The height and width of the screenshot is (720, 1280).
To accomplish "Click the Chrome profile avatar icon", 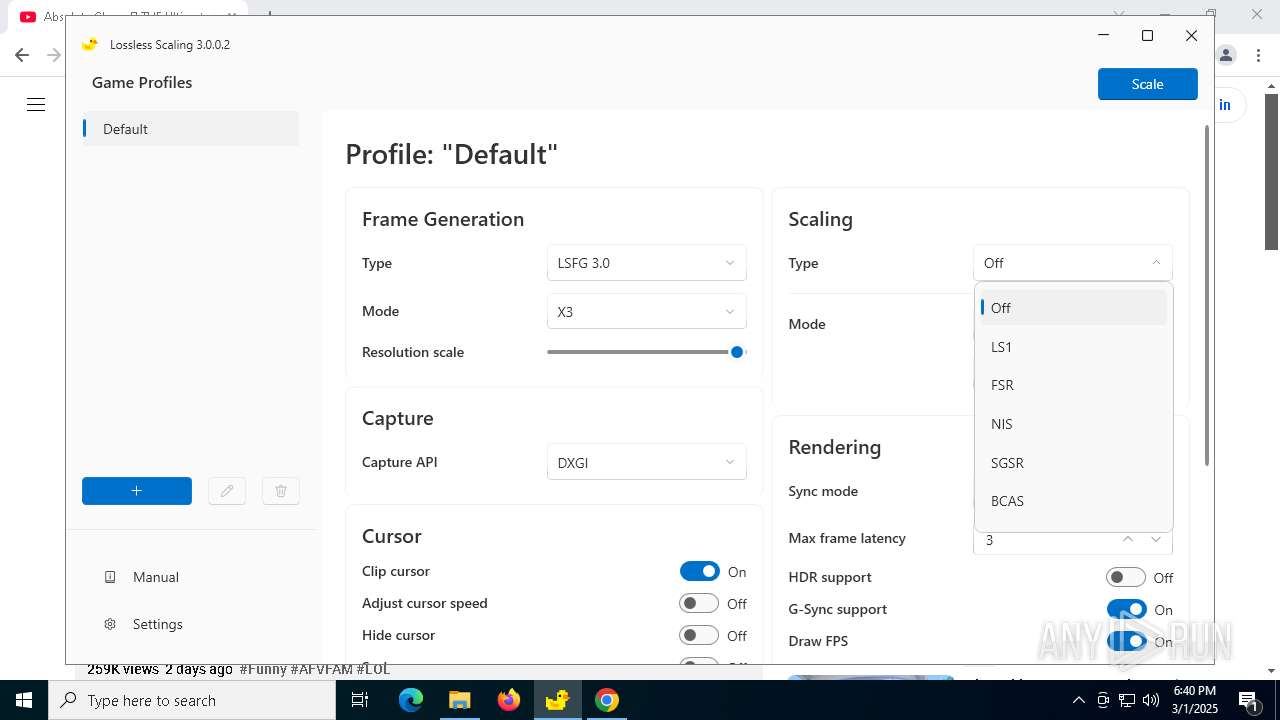I will click(1227, 55).
